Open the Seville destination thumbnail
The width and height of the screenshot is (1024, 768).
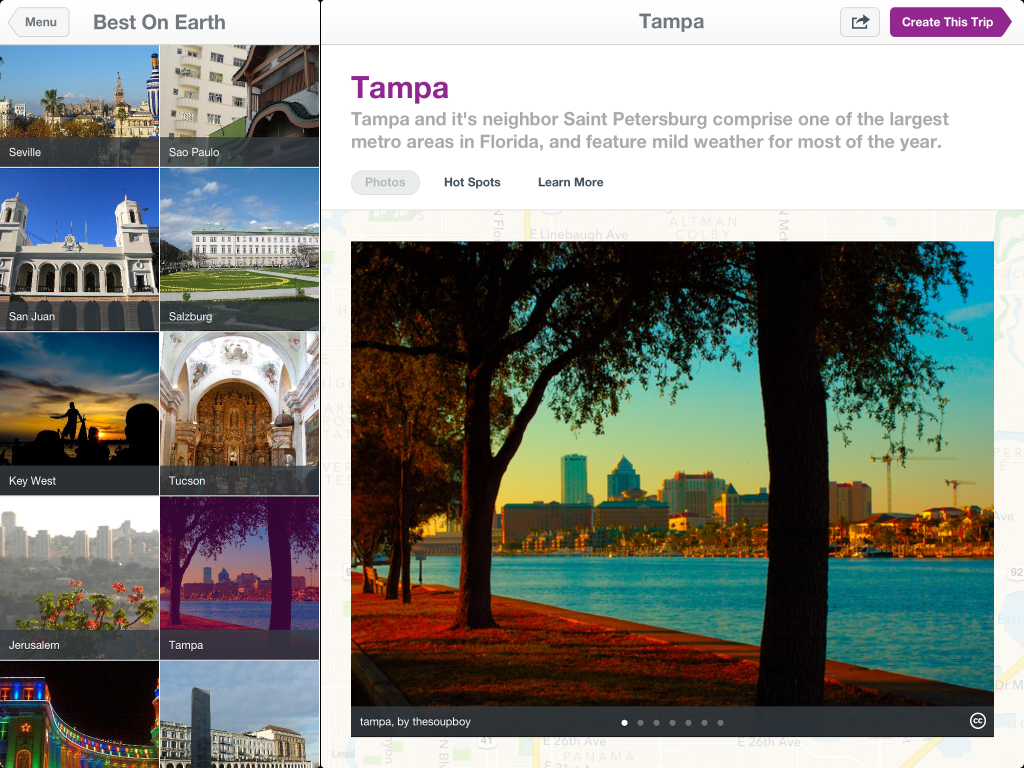pos(79,105)
